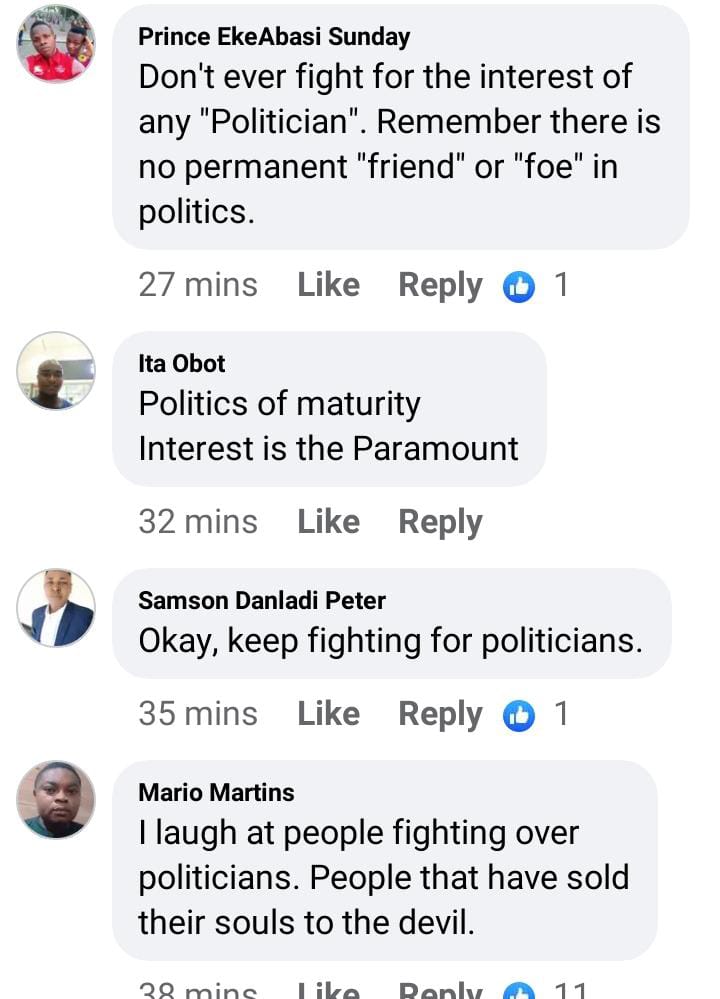
Task: Open the name link Ita Obot
Action: click(x=182, y=363)
